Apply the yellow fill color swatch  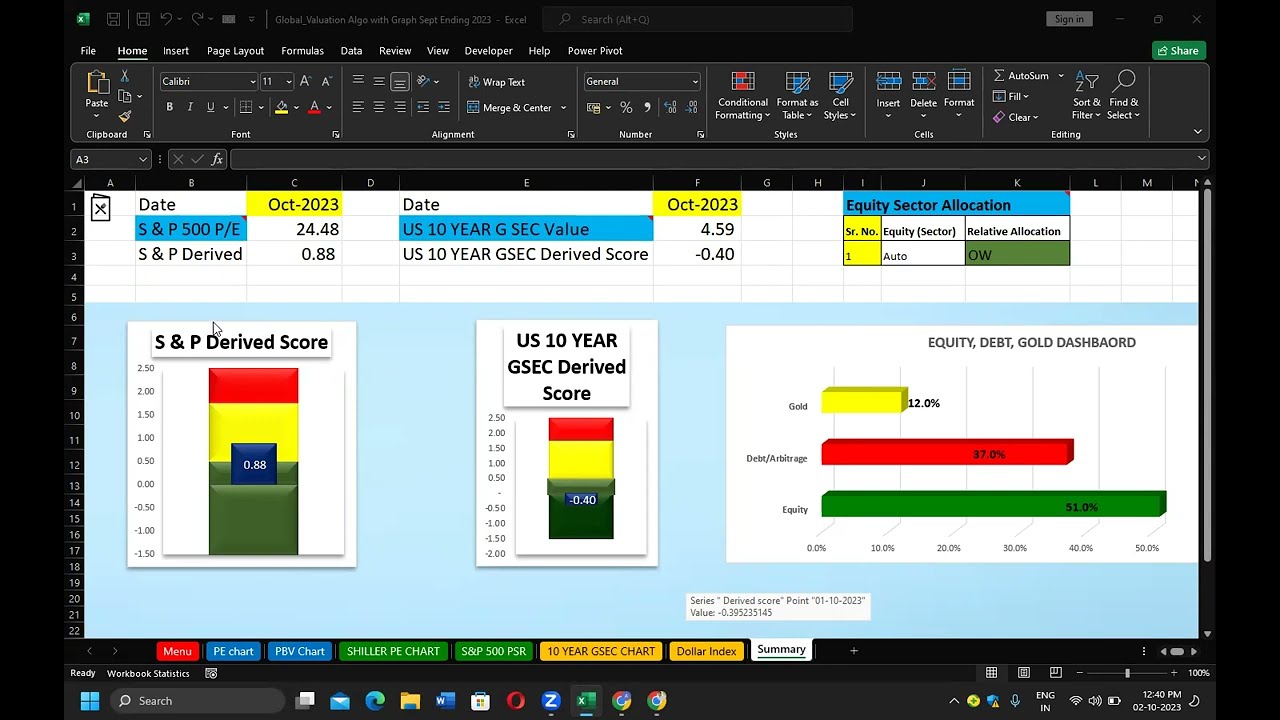pyautogui.click(x=282, y=107)
